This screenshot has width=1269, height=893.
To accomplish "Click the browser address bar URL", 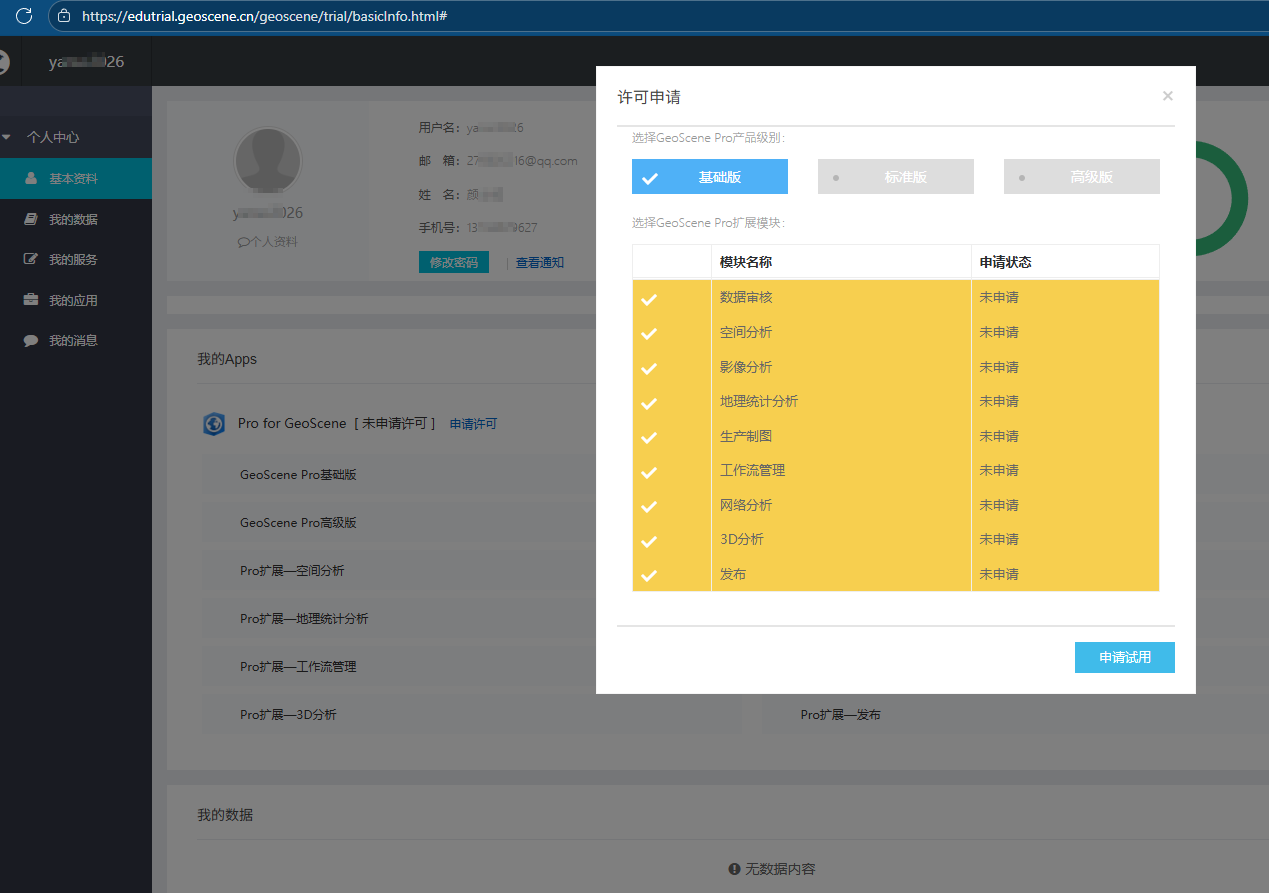I will [x=264, y=16].
